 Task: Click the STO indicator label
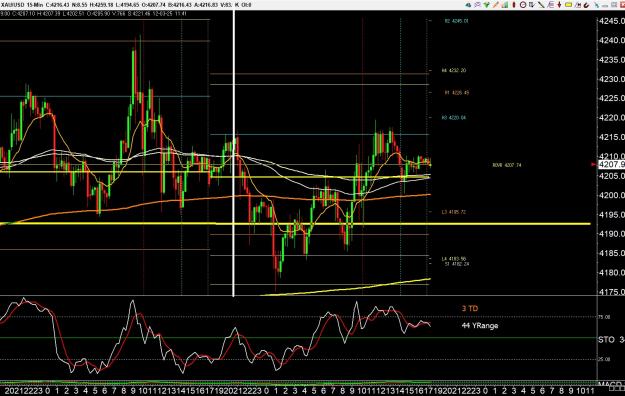pyautogui.click(x=606, y=340)
